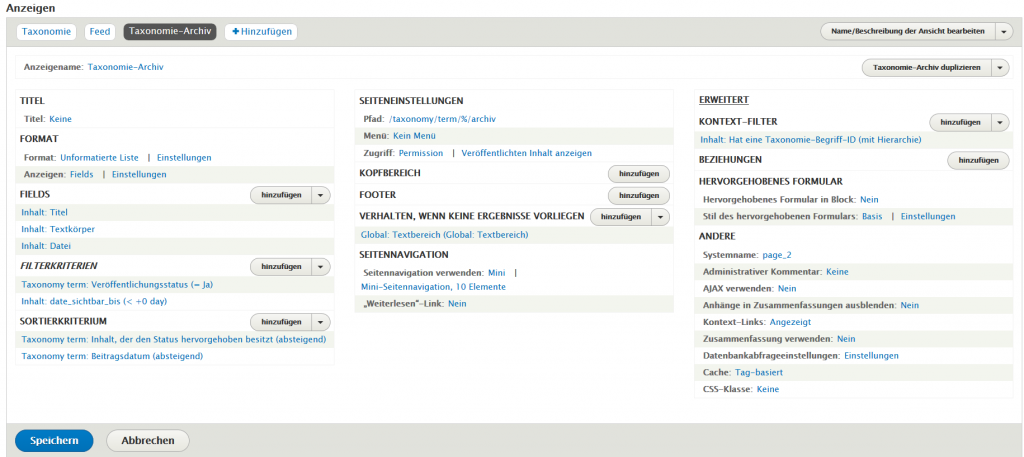Toggle the AJAX verwenden Nein setting
Image resolution: width=1024 pixels, height=457 pixels.
[787, 288]
